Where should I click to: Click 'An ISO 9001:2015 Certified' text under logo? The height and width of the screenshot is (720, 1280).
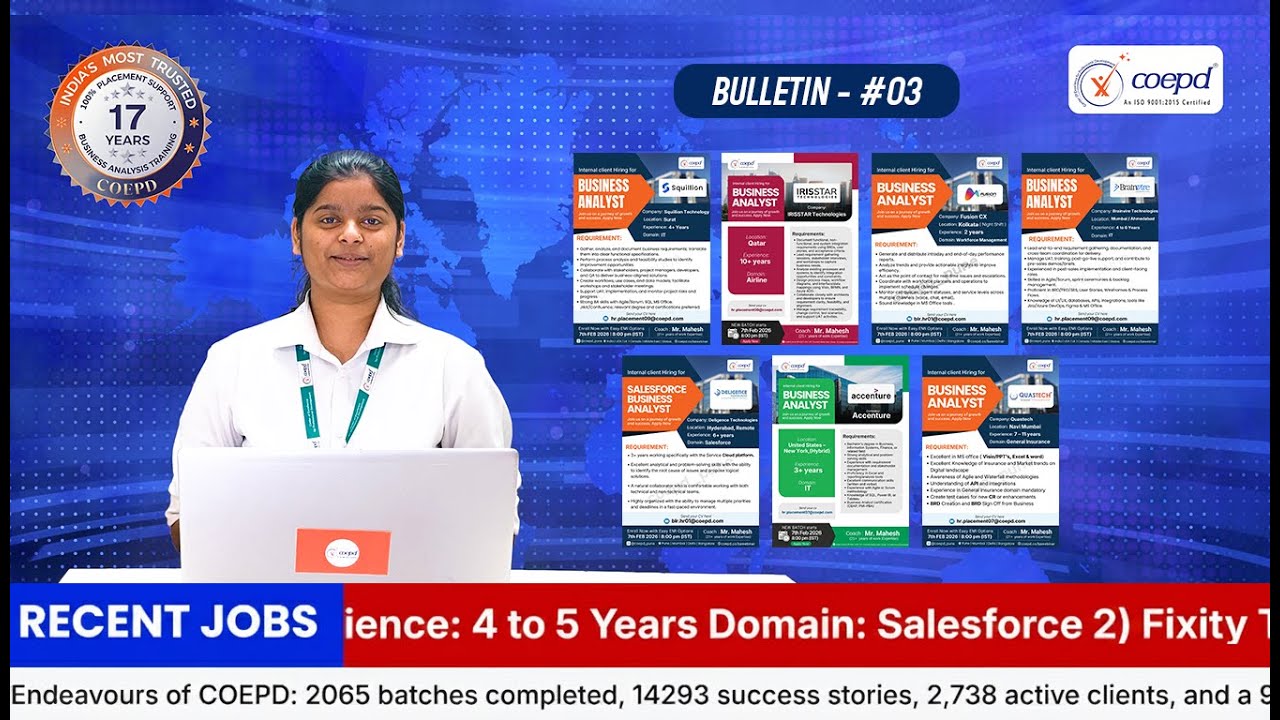coord(1166,103)
